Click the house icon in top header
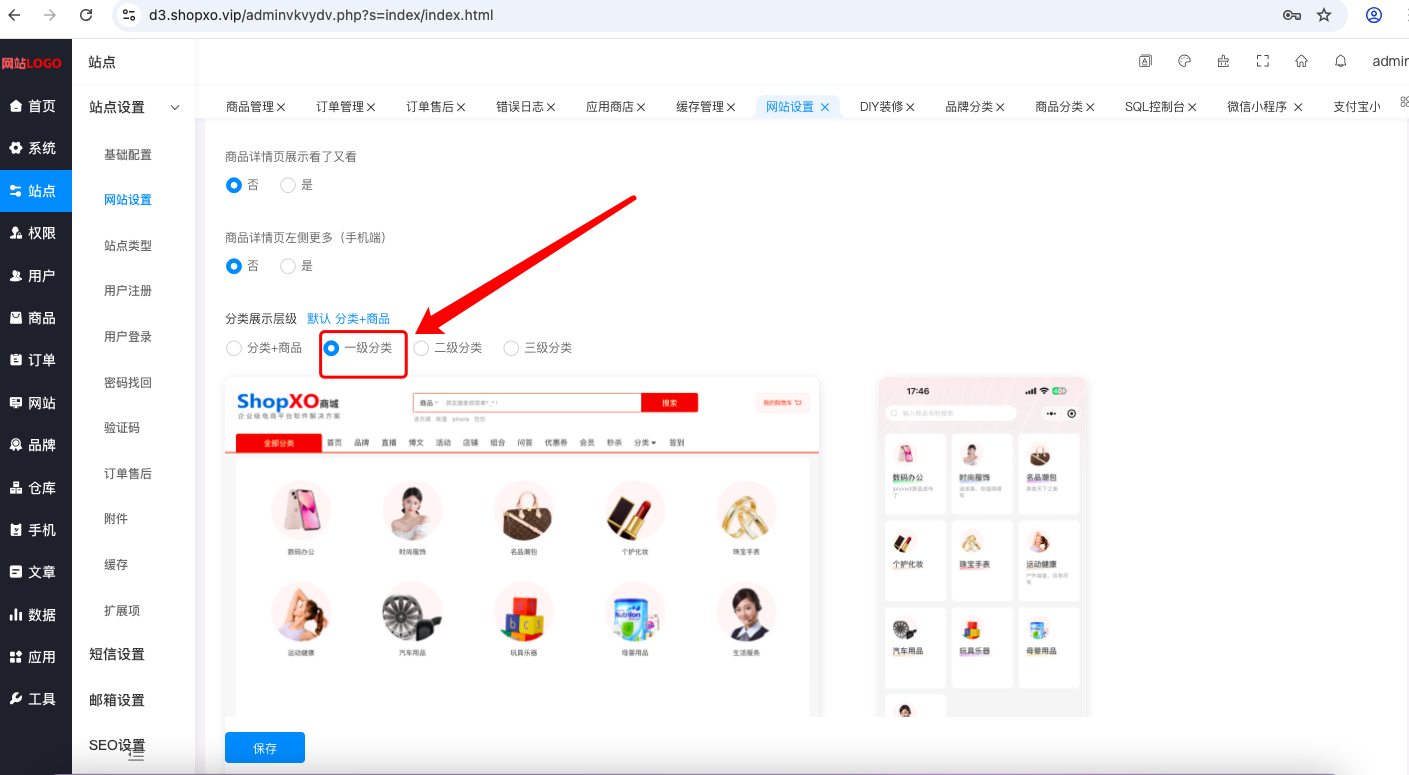The image size is (1409, 775). pyautogui.click(x=1301, y=61)
